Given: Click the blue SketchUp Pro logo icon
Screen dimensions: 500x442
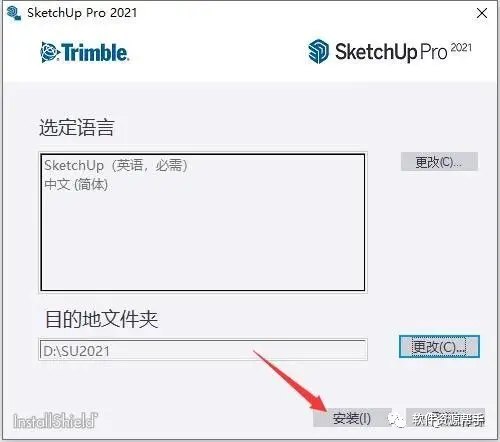Looking at the screenshot, I should click(x=318, y=51).
